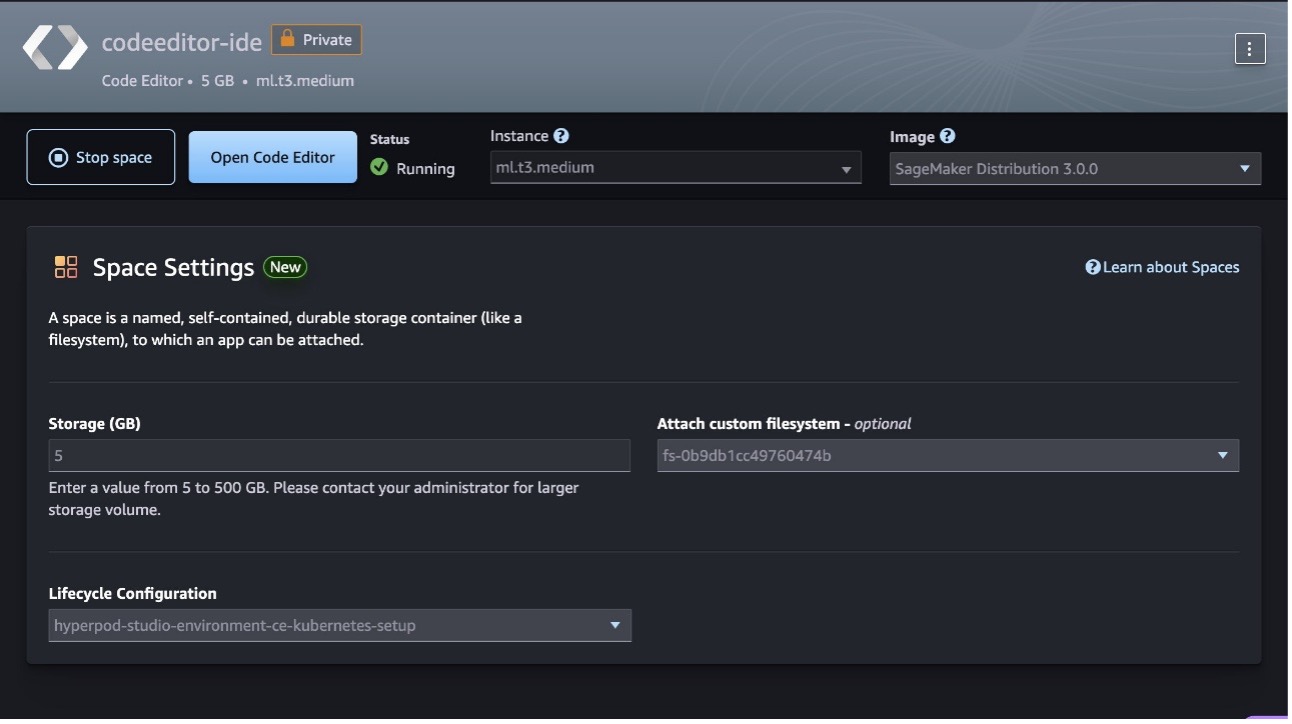Click the green Running status checkmark icon
The image size is (1292, 724).
coord(379,167)
